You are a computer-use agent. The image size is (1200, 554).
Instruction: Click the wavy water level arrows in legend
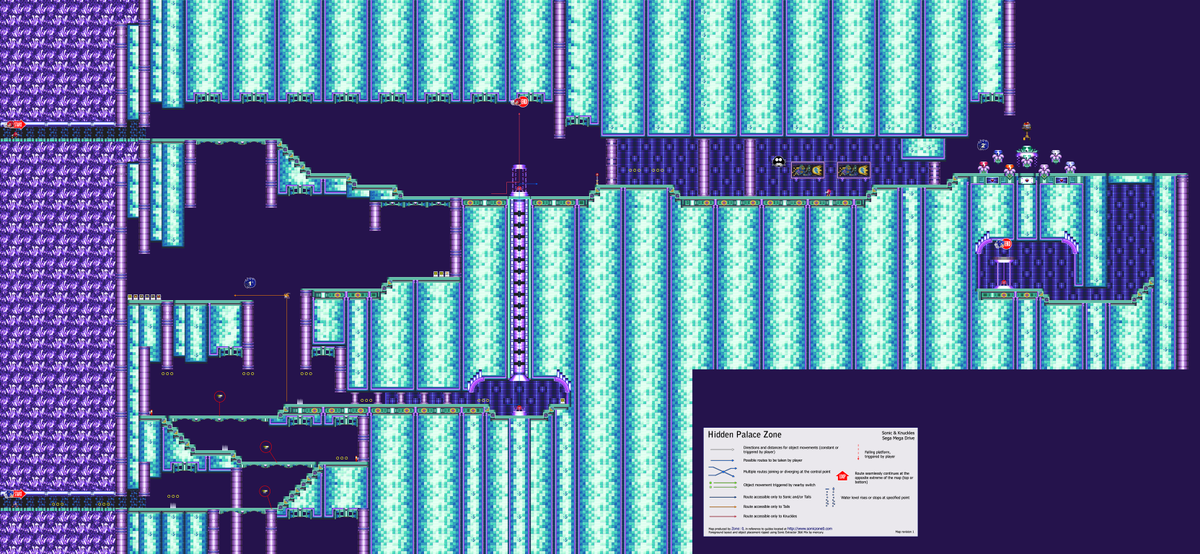[x=830, y=497]
